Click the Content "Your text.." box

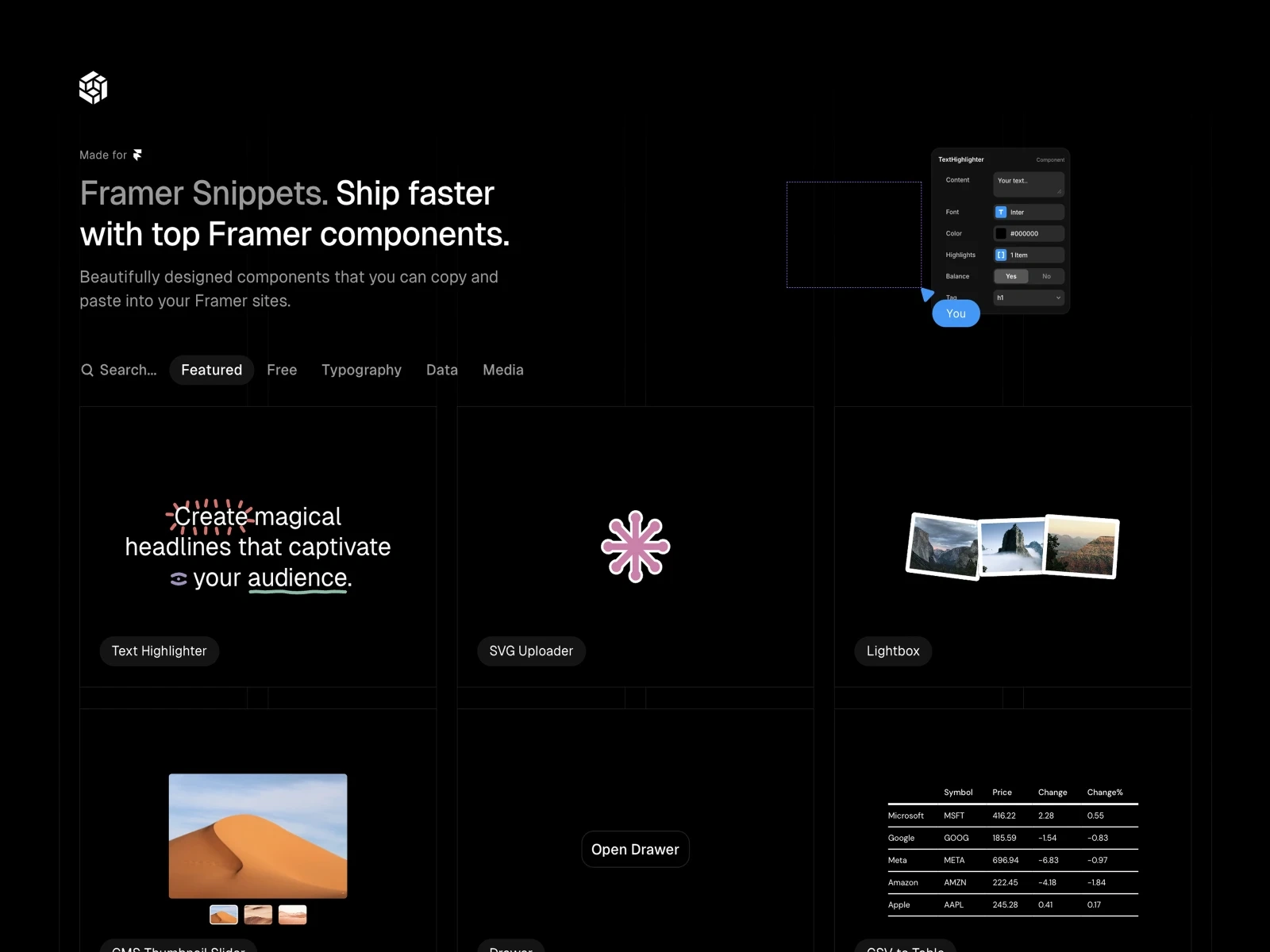tap(1029, 184)
